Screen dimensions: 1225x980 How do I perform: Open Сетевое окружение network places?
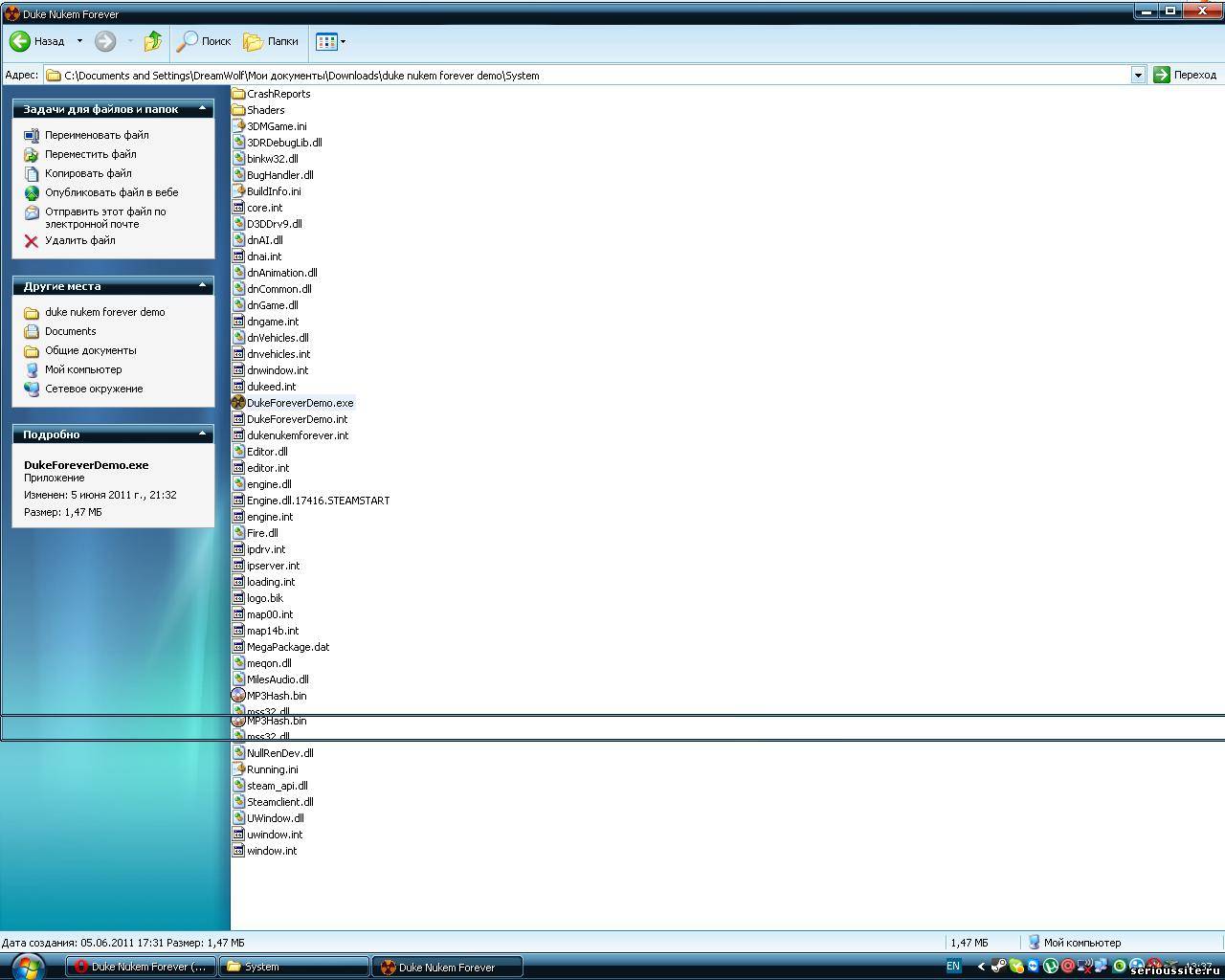tap(94, 389)
